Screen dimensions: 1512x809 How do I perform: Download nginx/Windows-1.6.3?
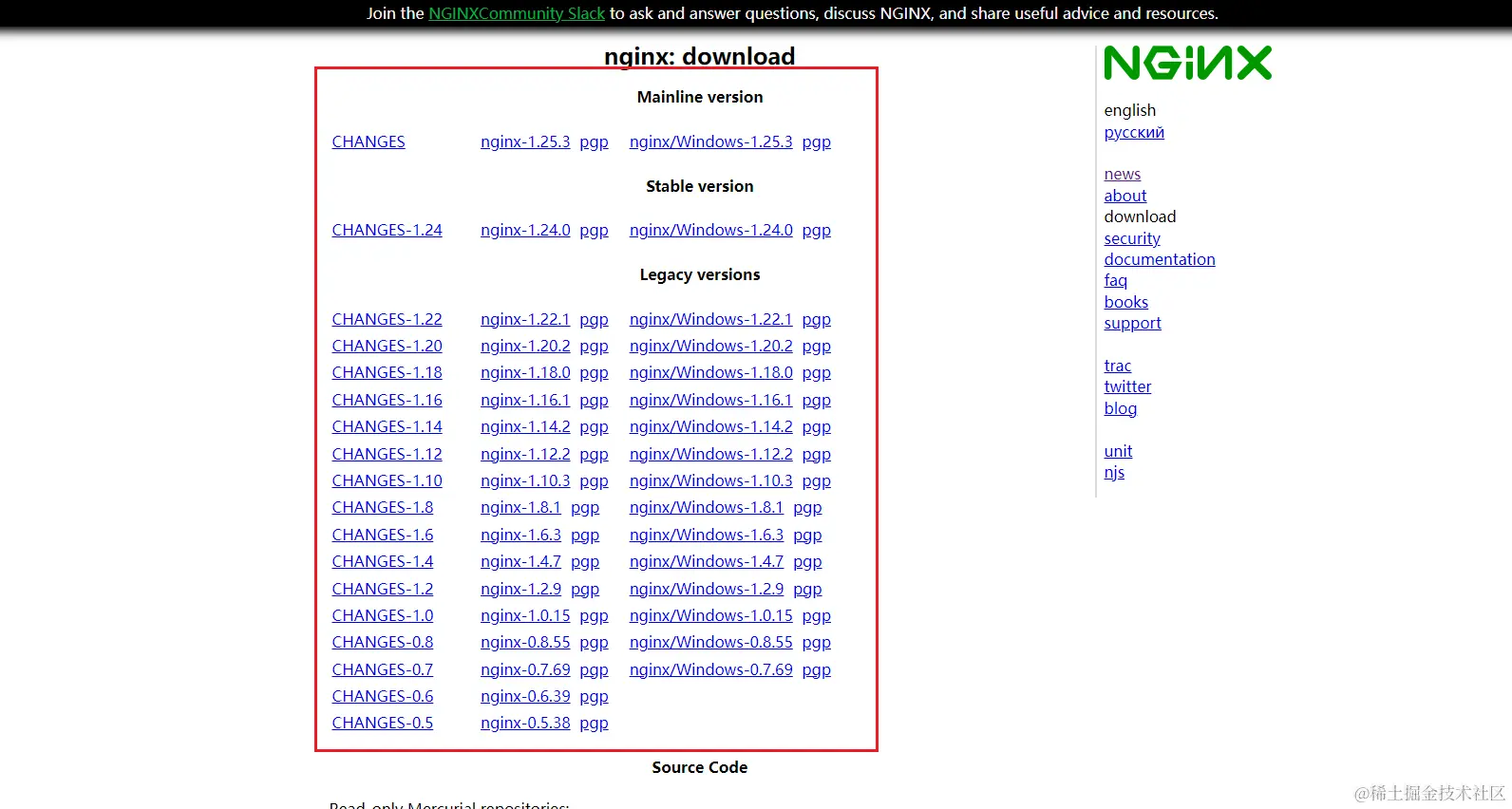tap(706, 535)
